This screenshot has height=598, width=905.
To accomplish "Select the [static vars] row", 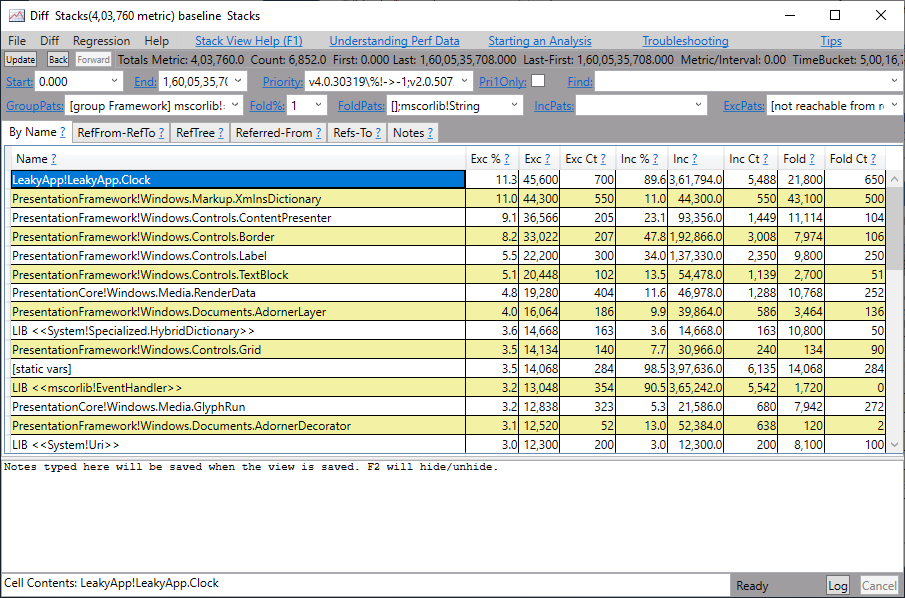I will tap(448, 368).
